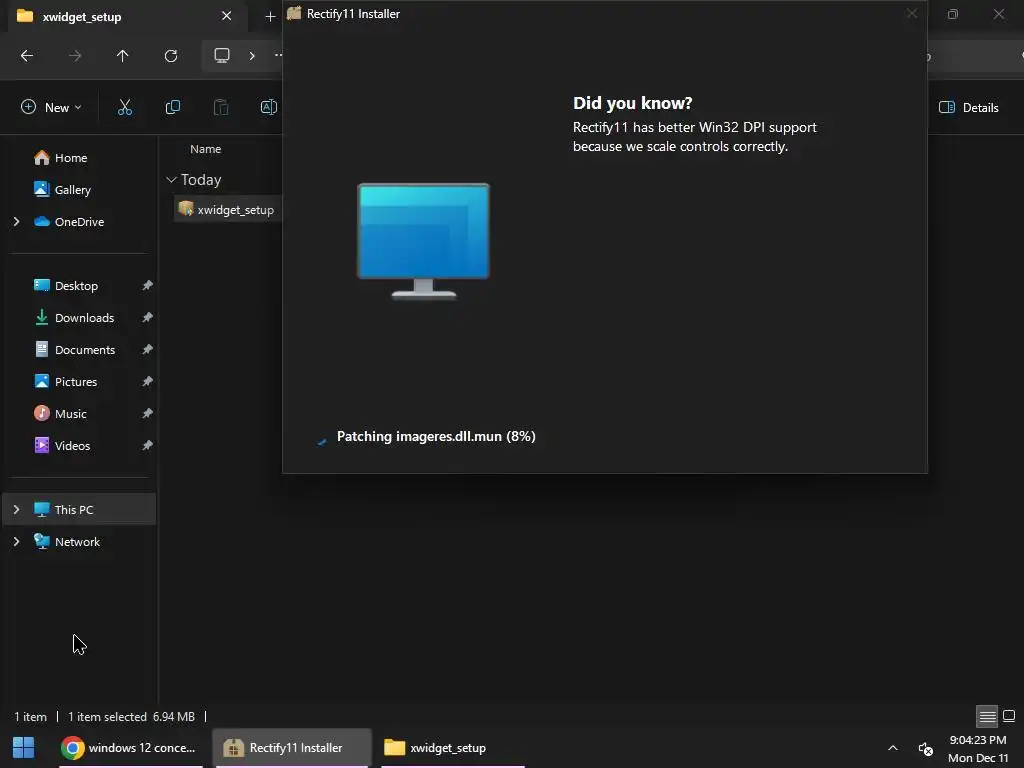Switch to xwidget_setup taskbar window

(451, 748)
